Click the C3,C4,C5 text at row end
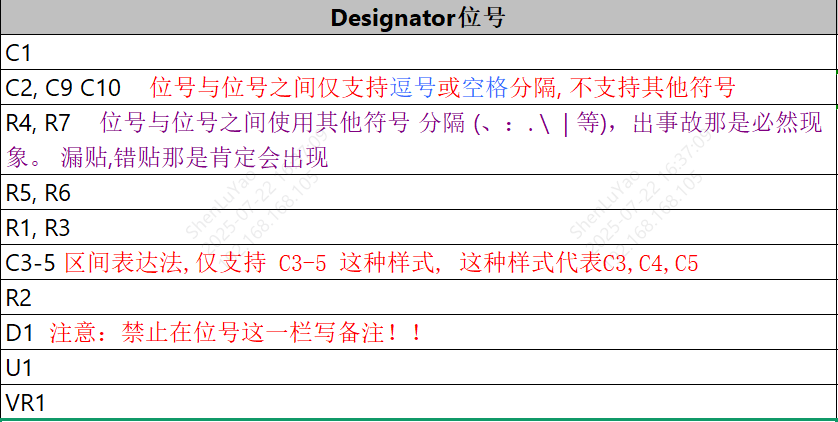Viewport: 838px width, 422px height. pyautogui.click(x=650, y=264)
